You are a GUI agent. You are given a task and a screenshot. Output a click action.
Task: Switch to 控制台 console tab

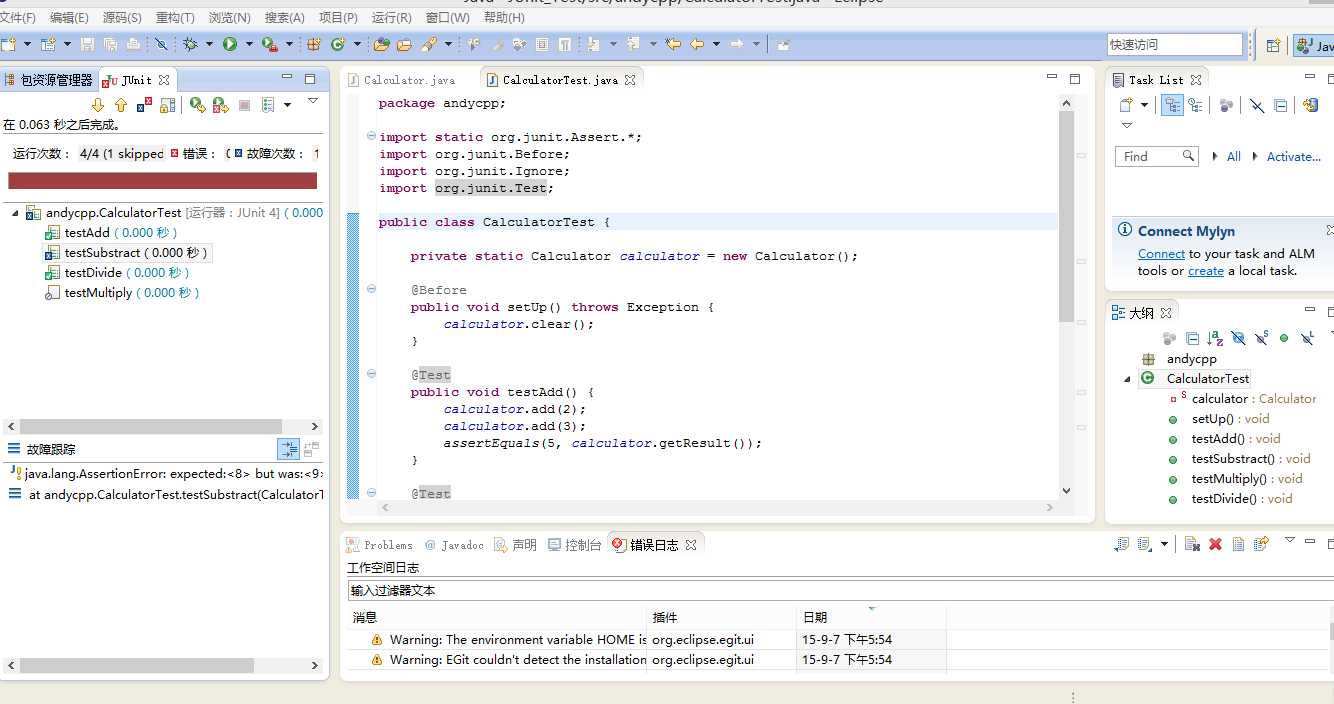click(575, 545)
